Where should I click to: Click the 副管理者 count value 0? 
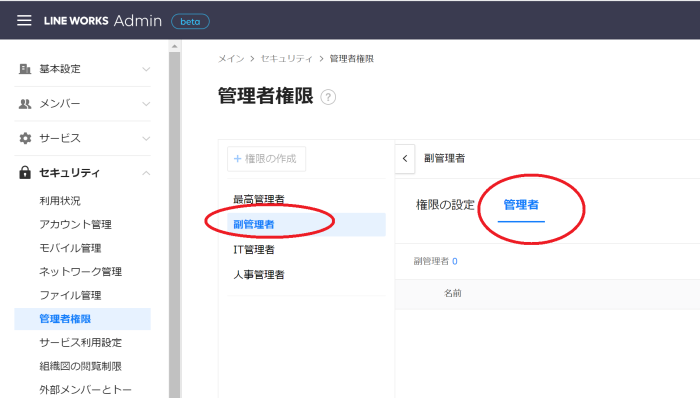(455, 261)
